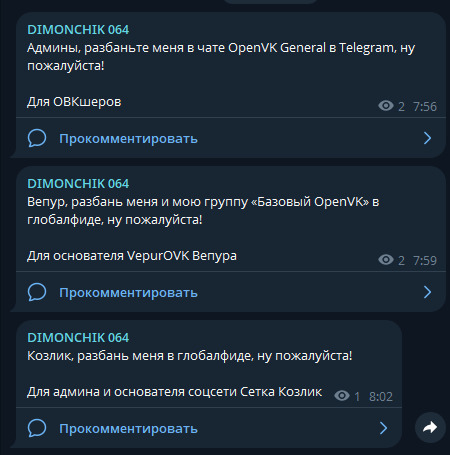This screenshot has height=455, width=450.
Task: Expand comments chevron on the Козлик post
Action: [x=383, y=428]
